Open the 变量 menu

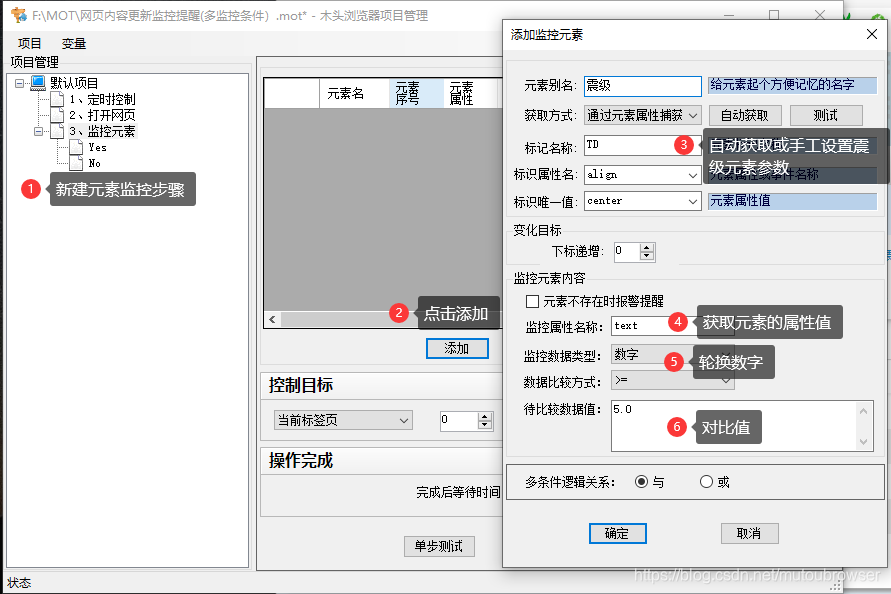(x=74, y=43)
